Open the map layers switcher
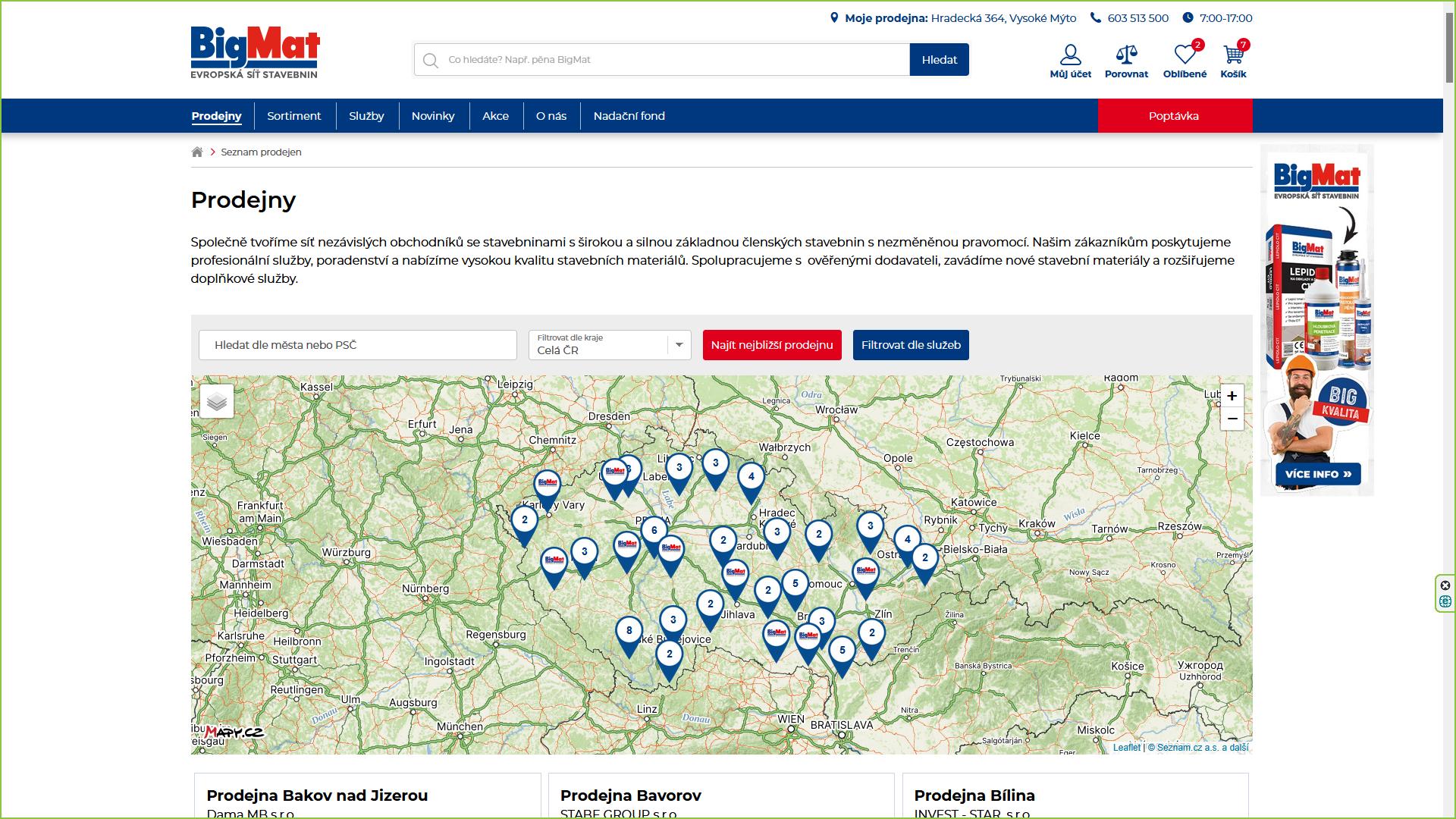Viewport: 1456px width, 819px height. [217, 401]
